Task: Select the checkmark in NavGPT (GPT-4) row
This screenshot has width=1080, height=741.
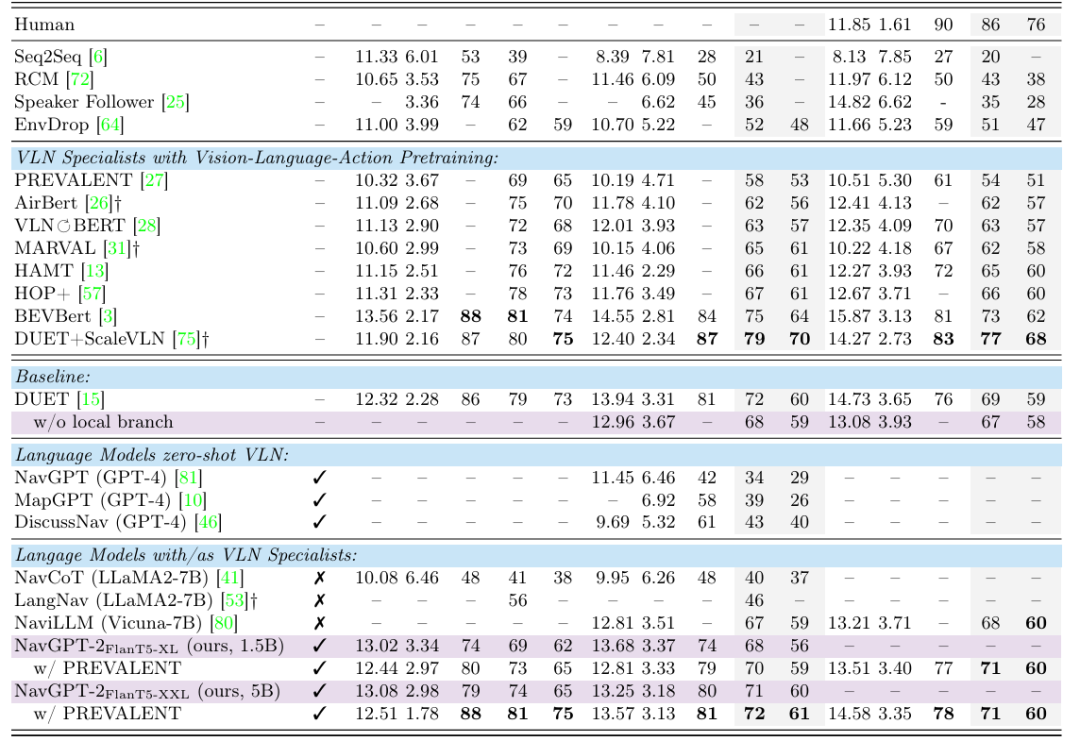Action: [319, 478]
